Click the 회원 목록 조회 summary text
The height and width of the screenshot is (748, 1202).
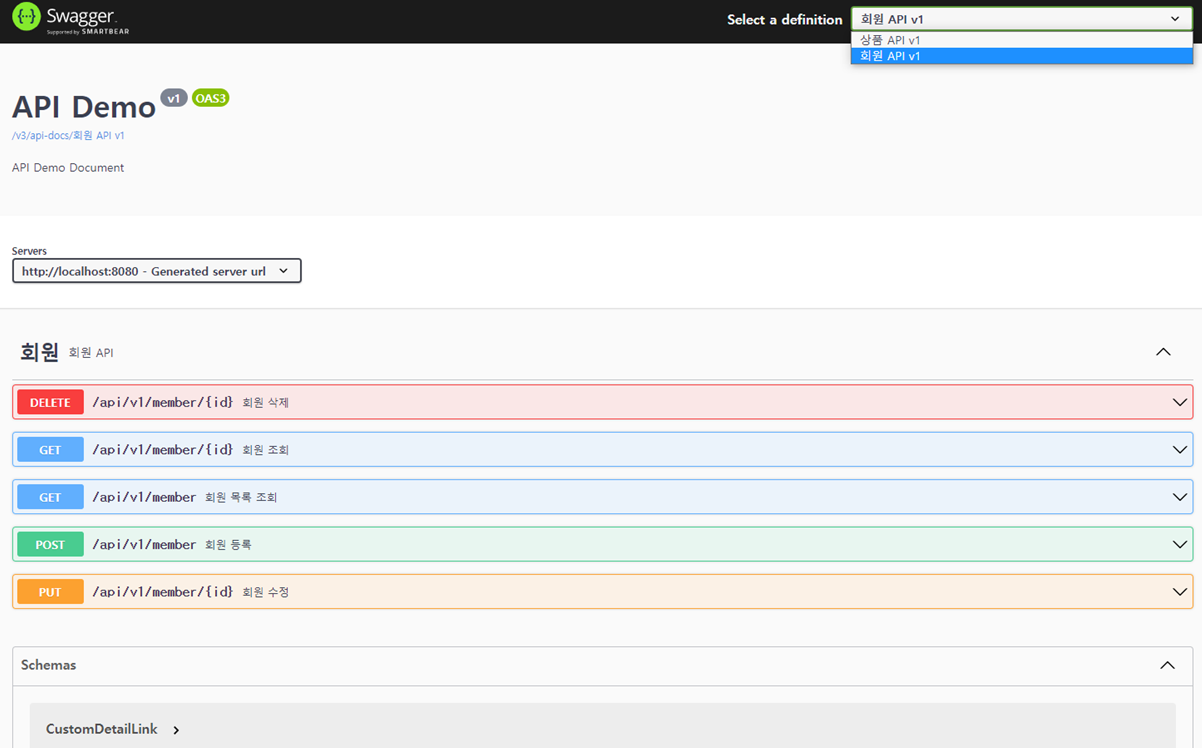tap(241, 498)
